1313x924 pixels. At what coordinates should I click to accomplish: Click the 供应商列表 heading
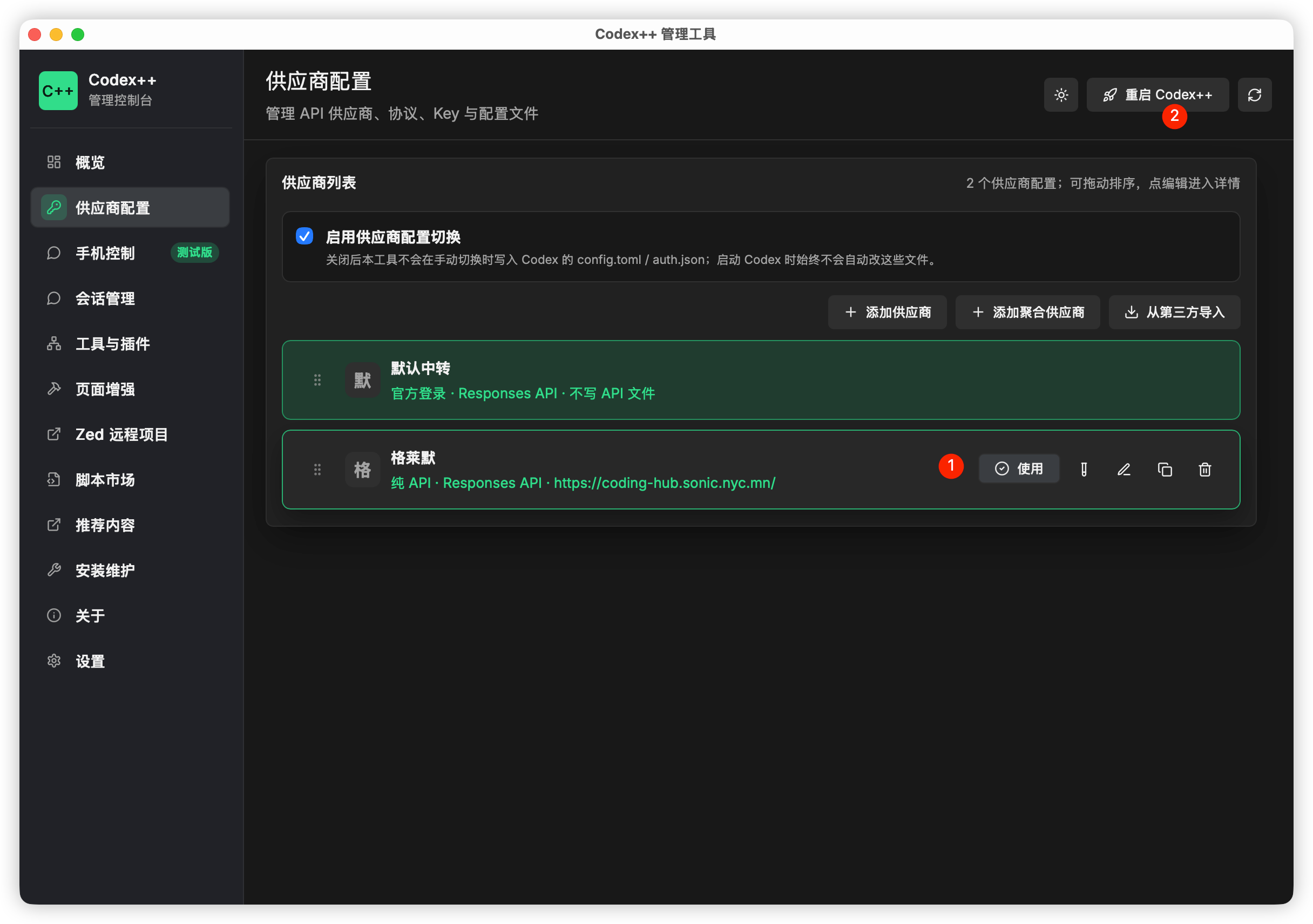click(x=319, y=183)
